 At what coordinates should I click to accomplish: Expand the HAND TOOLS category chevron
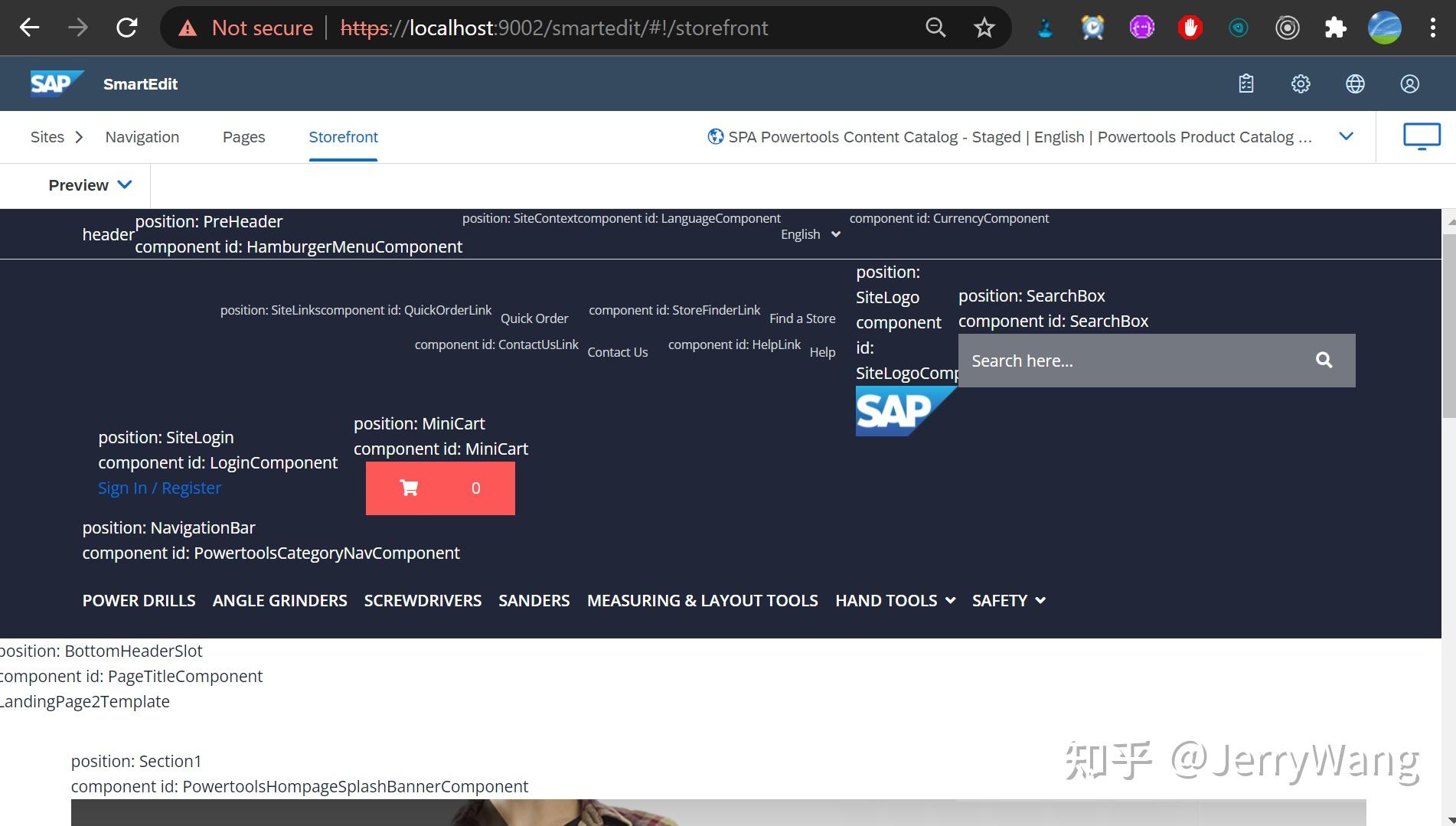click(949, 601)
